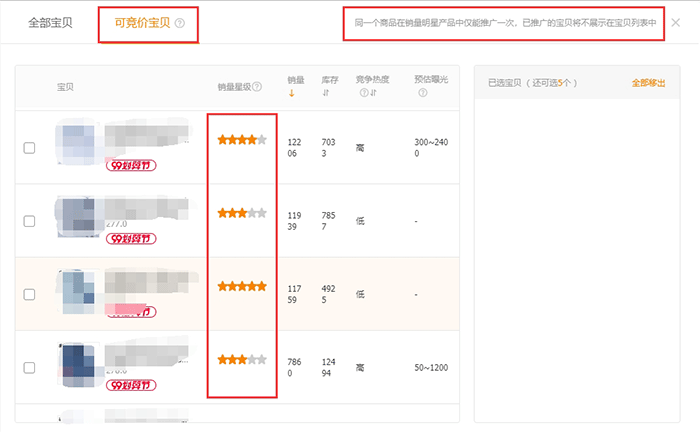Sort by 竞争热度 using sort arrows
700x432 pixels.
coord(373,94)
